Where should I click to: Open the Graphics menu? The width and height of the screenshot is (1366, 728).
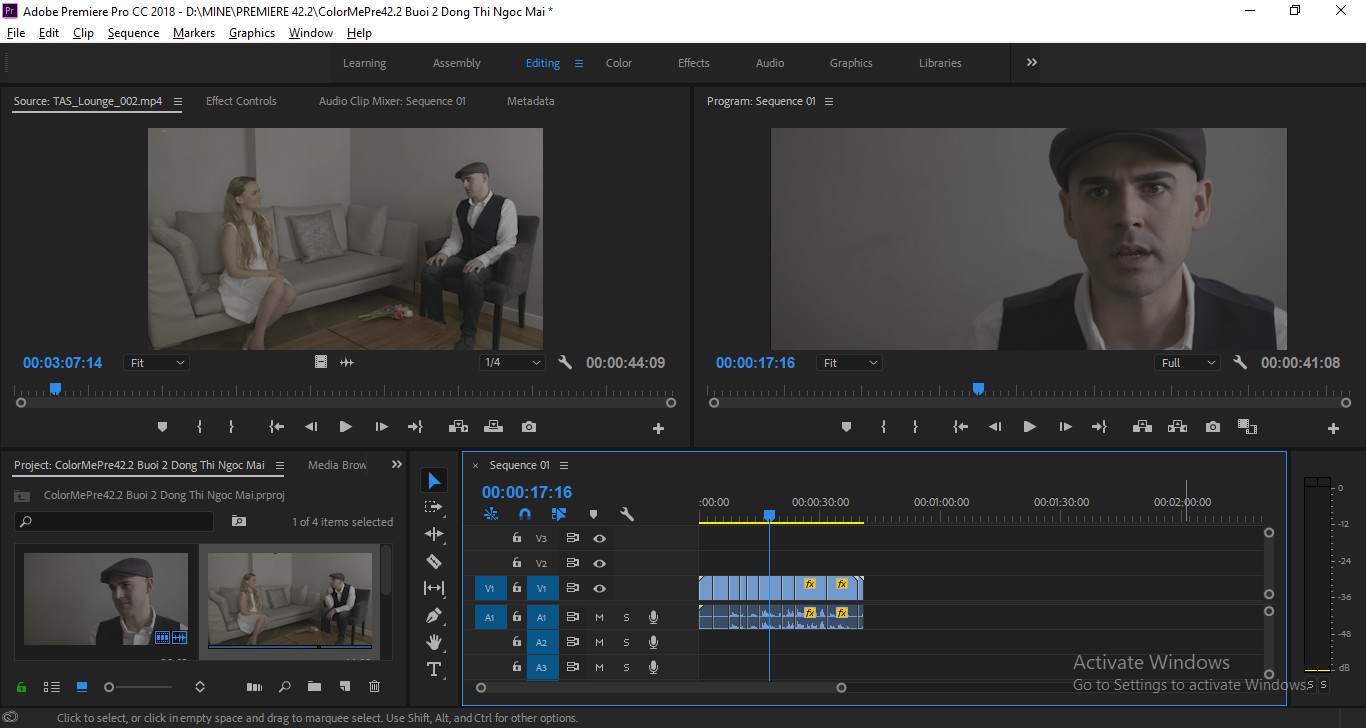(252, 33)
